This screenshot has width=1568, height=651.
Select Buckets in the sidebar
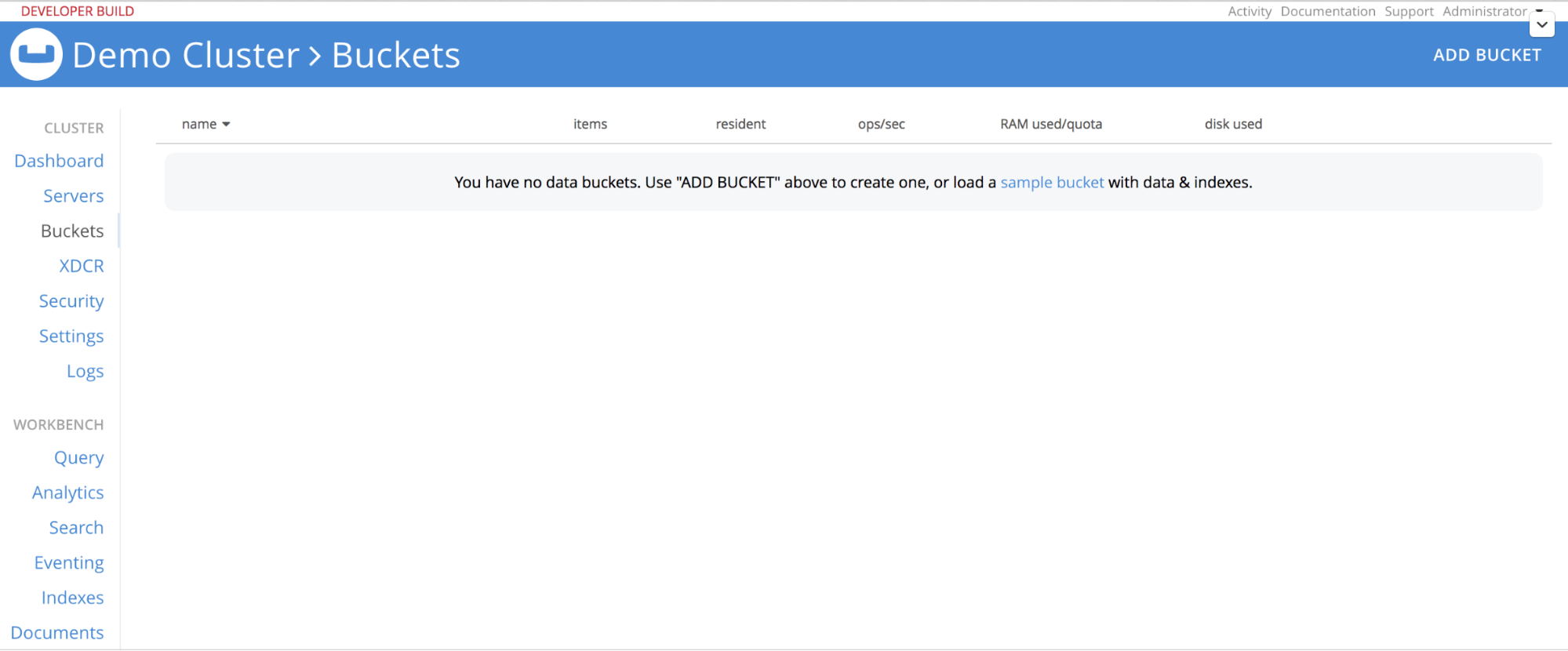(72, 231)
